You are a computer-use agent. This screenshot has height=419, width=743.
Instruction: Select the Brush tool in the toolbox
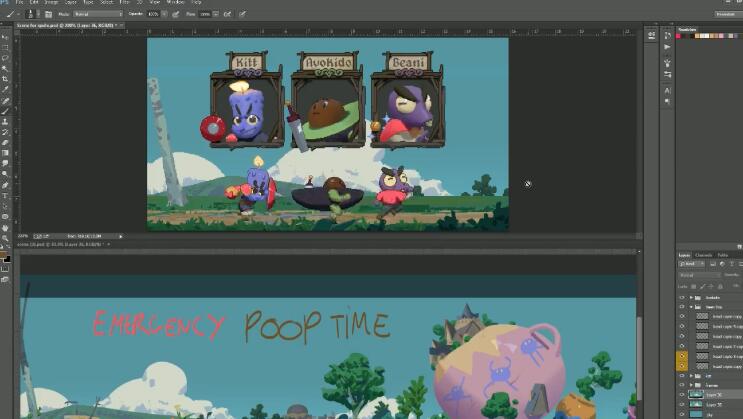coord(5,111)
